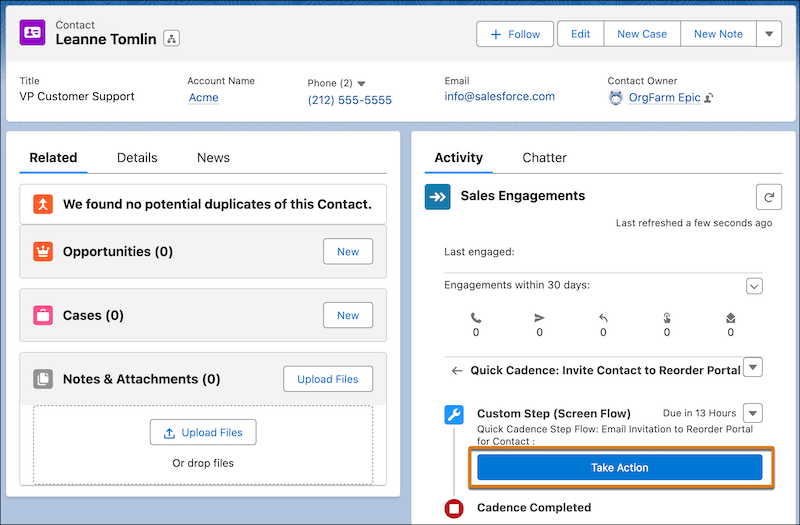800x525 pixels.
Task: Click the "Or drop files" text
Action: (203, 463)
